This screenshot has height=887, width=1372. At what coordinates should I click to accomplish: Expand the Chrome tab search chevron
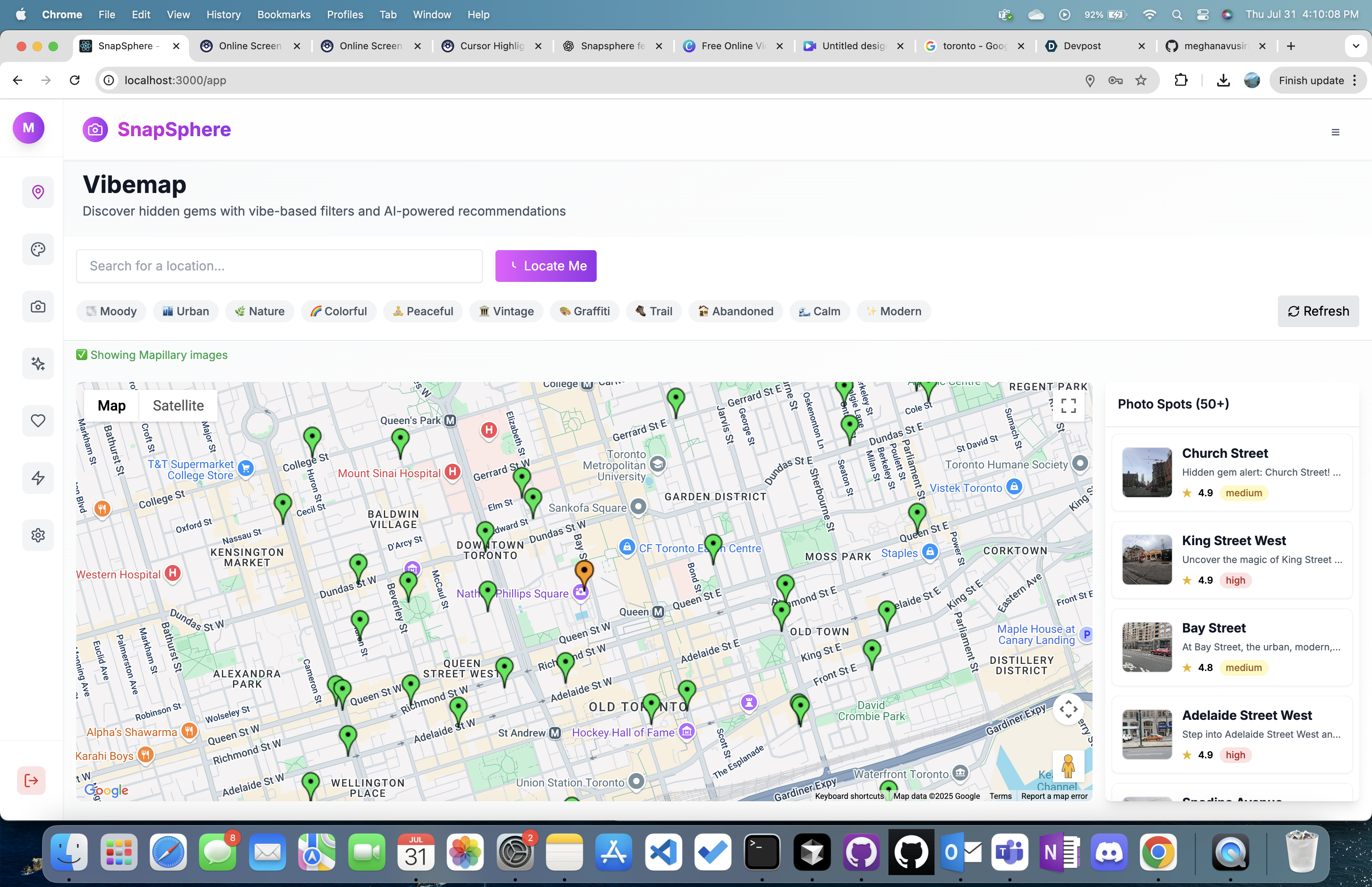click(1355, 46)
